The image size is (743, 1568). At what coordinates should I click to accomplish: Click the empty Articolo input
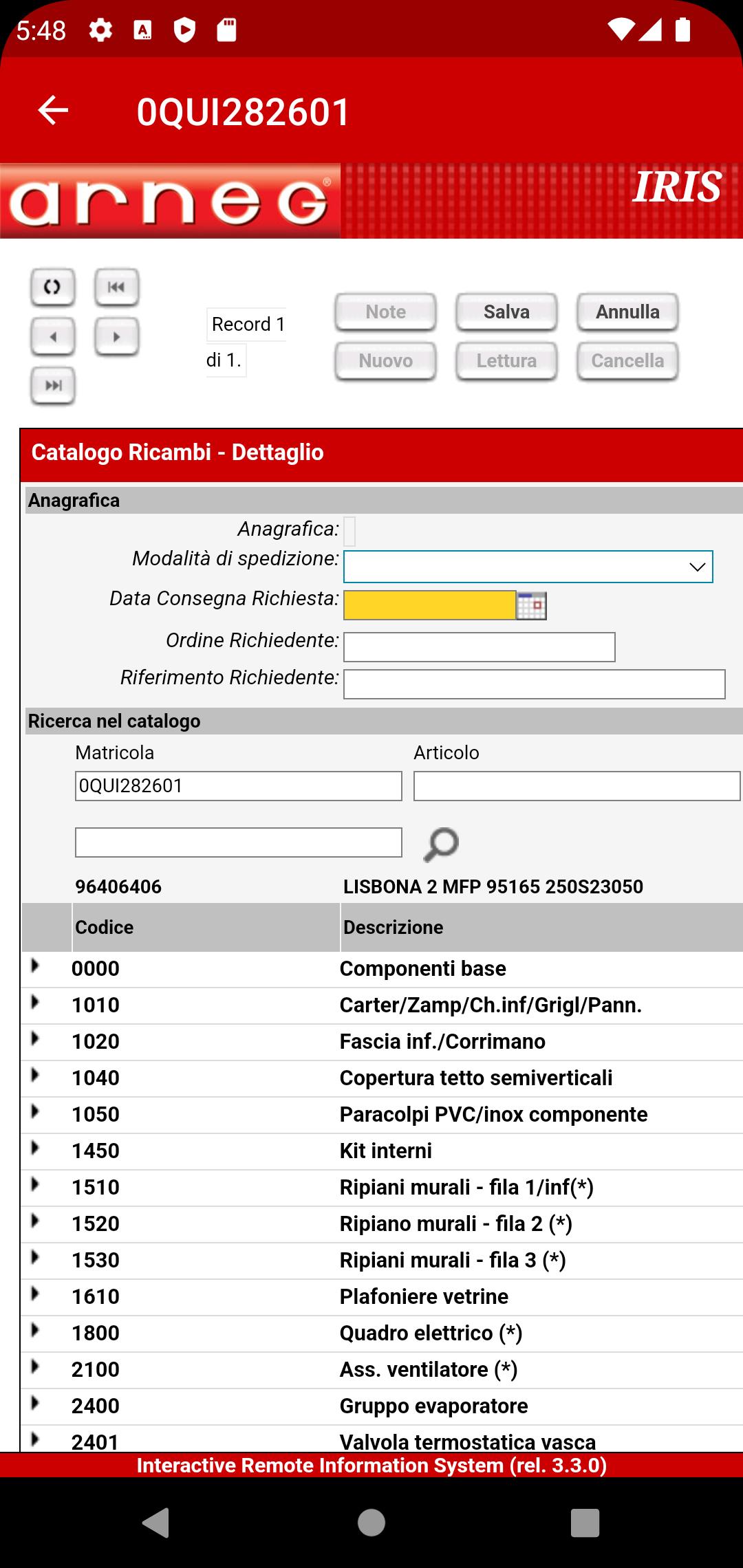[x=577, y=786]
